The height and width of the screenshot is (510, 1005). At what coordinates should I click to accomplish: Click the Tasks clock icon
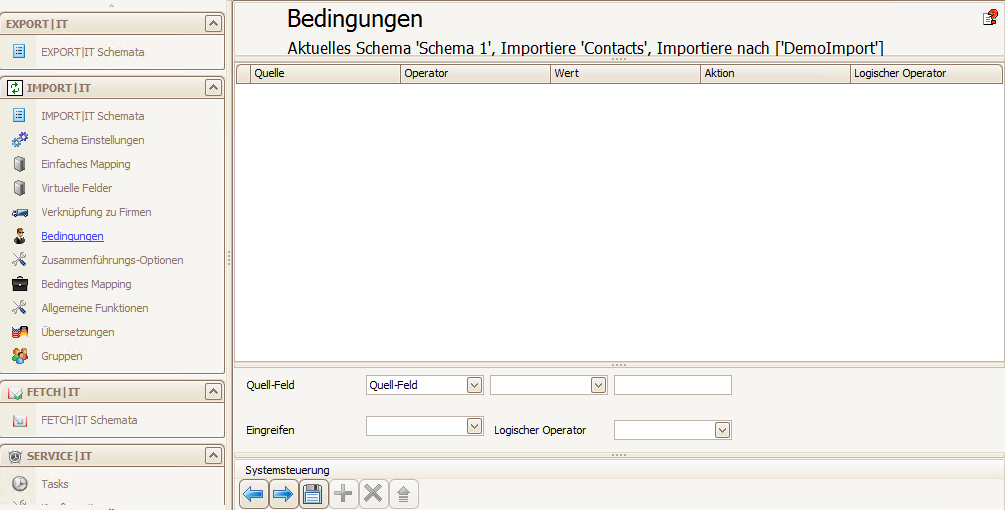pyautogui.click(x=19, y=484)
